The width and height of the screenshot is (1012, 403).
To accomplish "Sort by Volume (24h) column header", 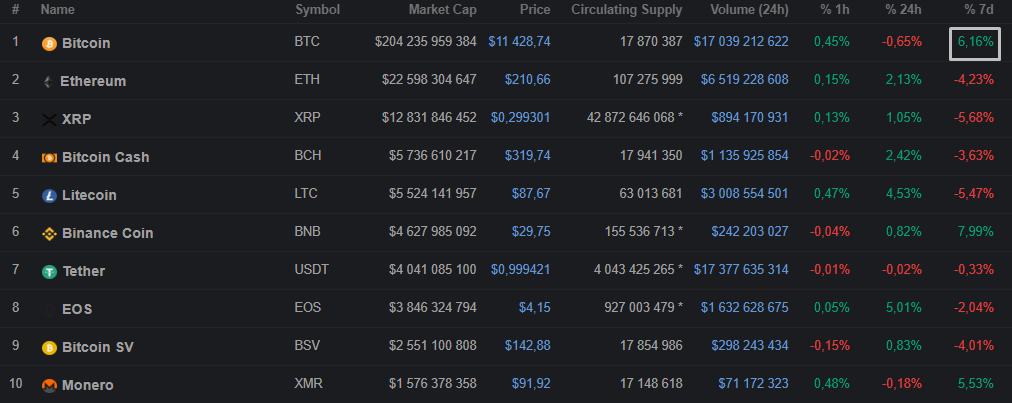I will coord(749,10).
